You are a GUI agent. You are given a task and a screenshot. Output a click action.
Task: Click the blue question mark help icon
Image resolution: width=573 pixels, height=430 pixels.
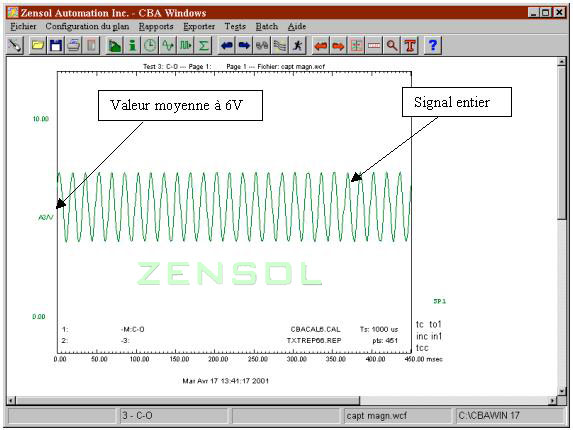pyautogui.click(x=433, y=46)
